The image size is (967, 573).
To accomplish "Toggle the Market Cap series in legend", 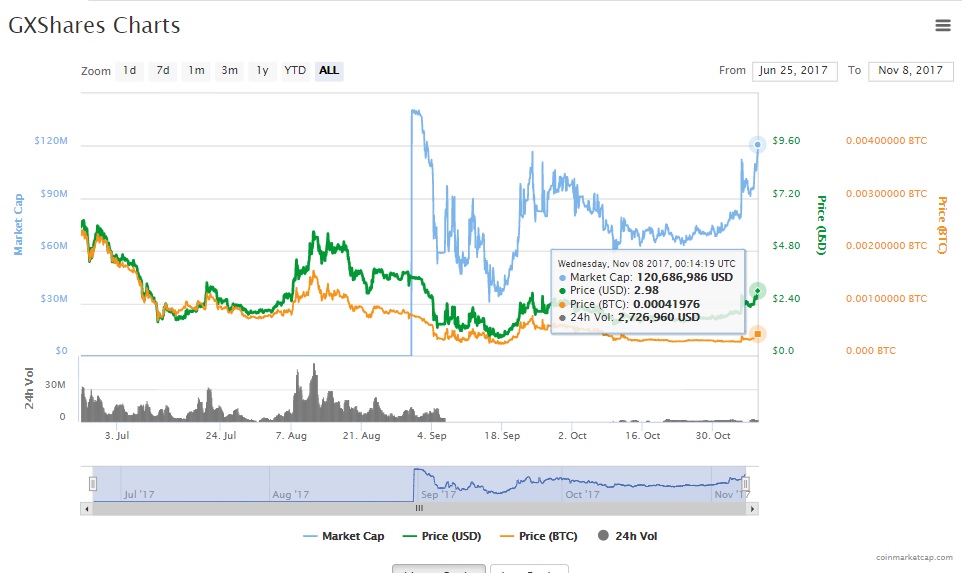I will click(344, 536).
